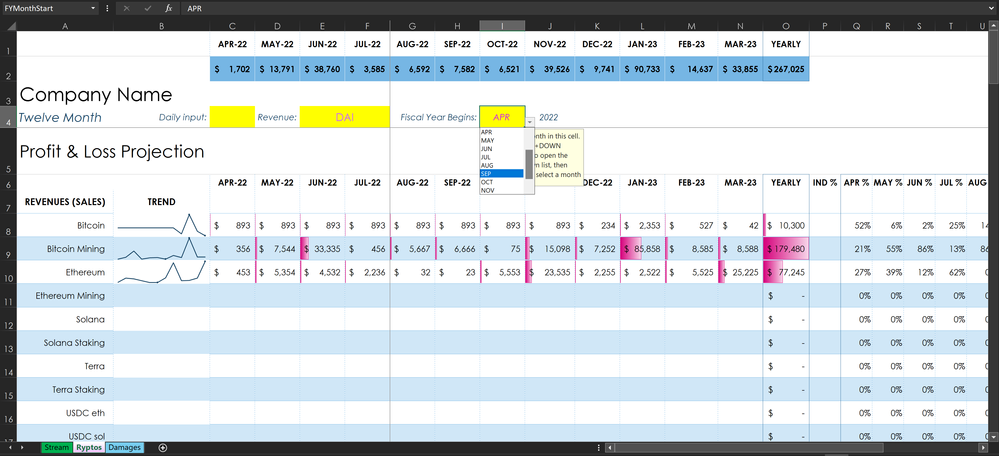Click Bitcoin Mining JUN-22 value 33,335
The height and width of the screenshot is (456, 999).
tap(322, 249)
